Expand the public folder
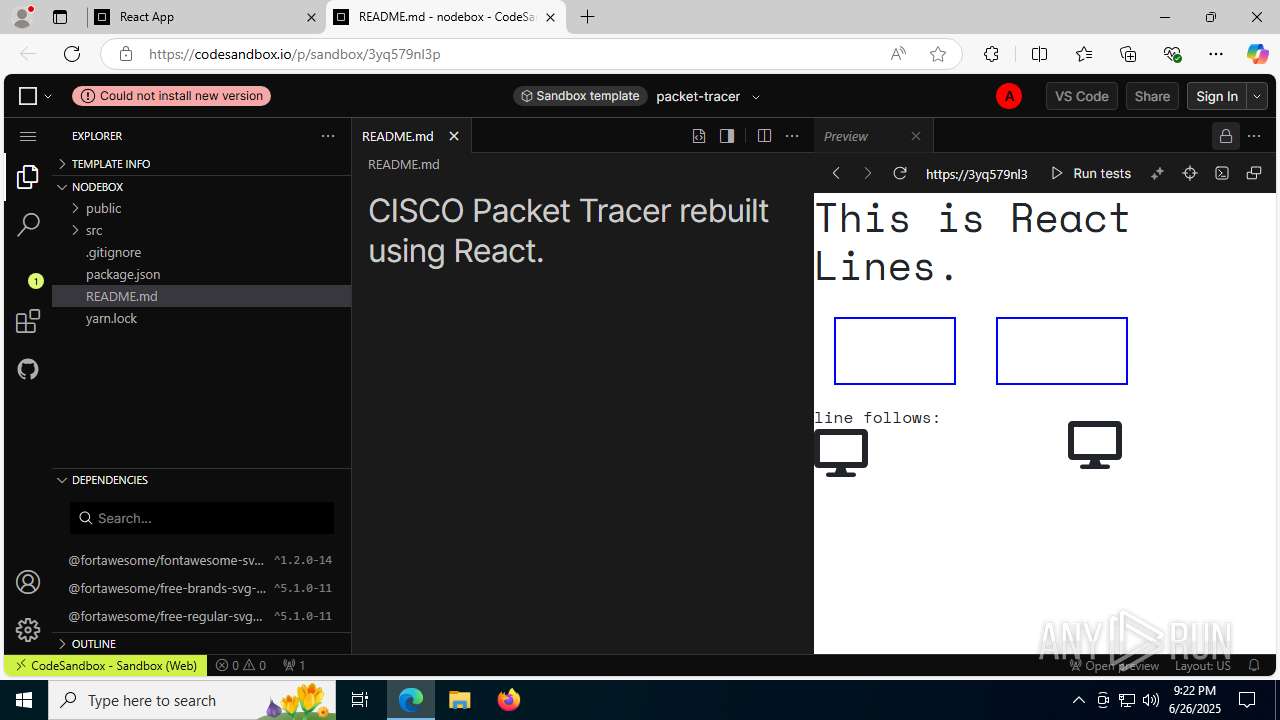Image resolution: width=1280 pixels, height=720 pixels. point(201,208)
